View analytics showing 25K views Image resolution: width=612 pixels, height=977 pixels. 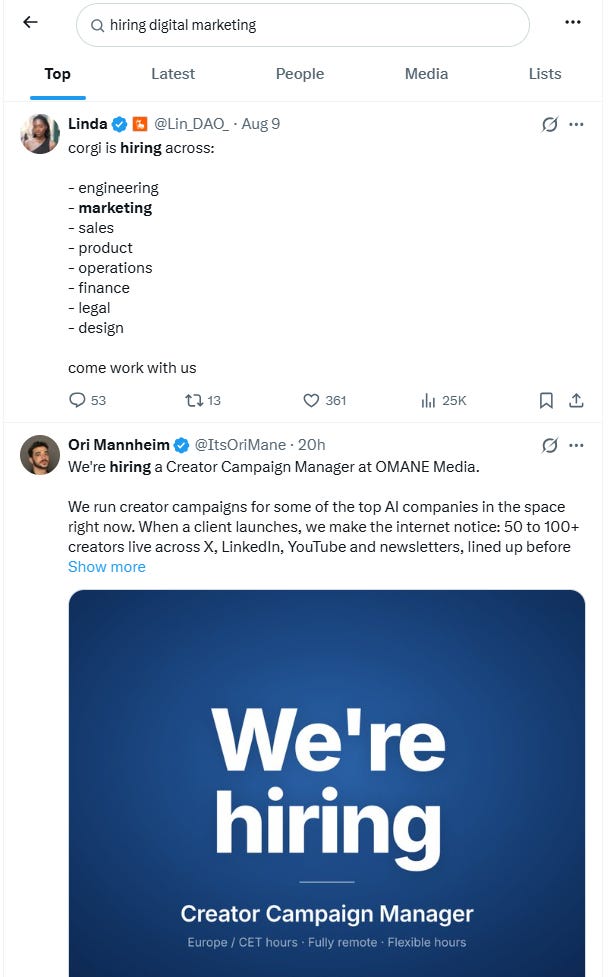tap(443, 400)
